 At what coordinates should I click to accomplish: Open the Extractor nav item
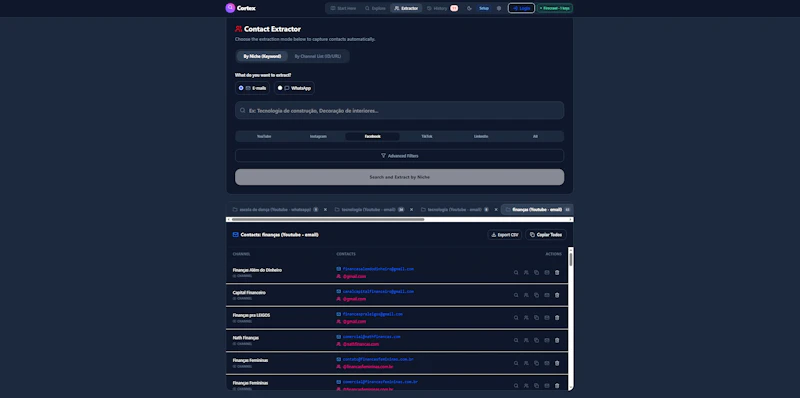click(406, 8)
